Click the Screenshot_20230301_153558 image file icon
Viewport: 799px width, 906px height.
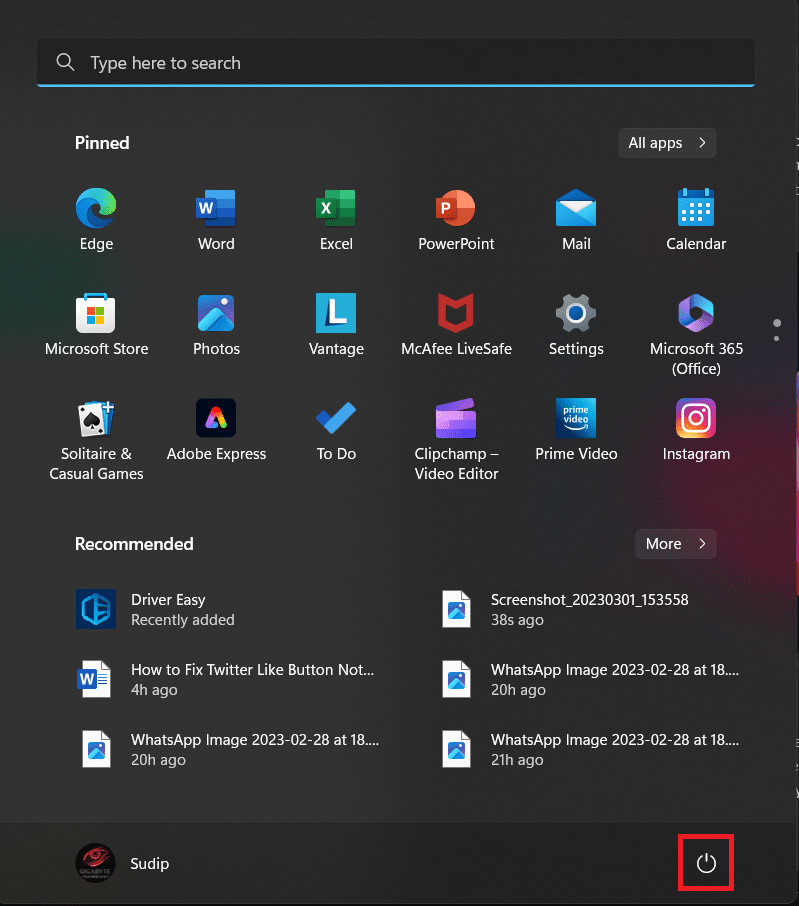pyautogui.click(x=456, y=609)
